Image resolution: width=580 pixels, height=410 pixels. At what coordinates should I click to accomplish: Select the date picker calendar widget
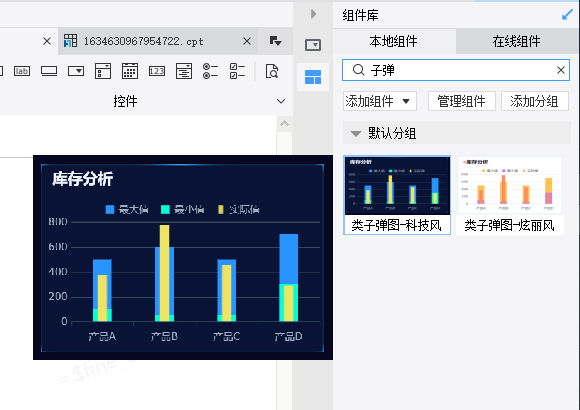pyautogui.click(x=130, y=71)
